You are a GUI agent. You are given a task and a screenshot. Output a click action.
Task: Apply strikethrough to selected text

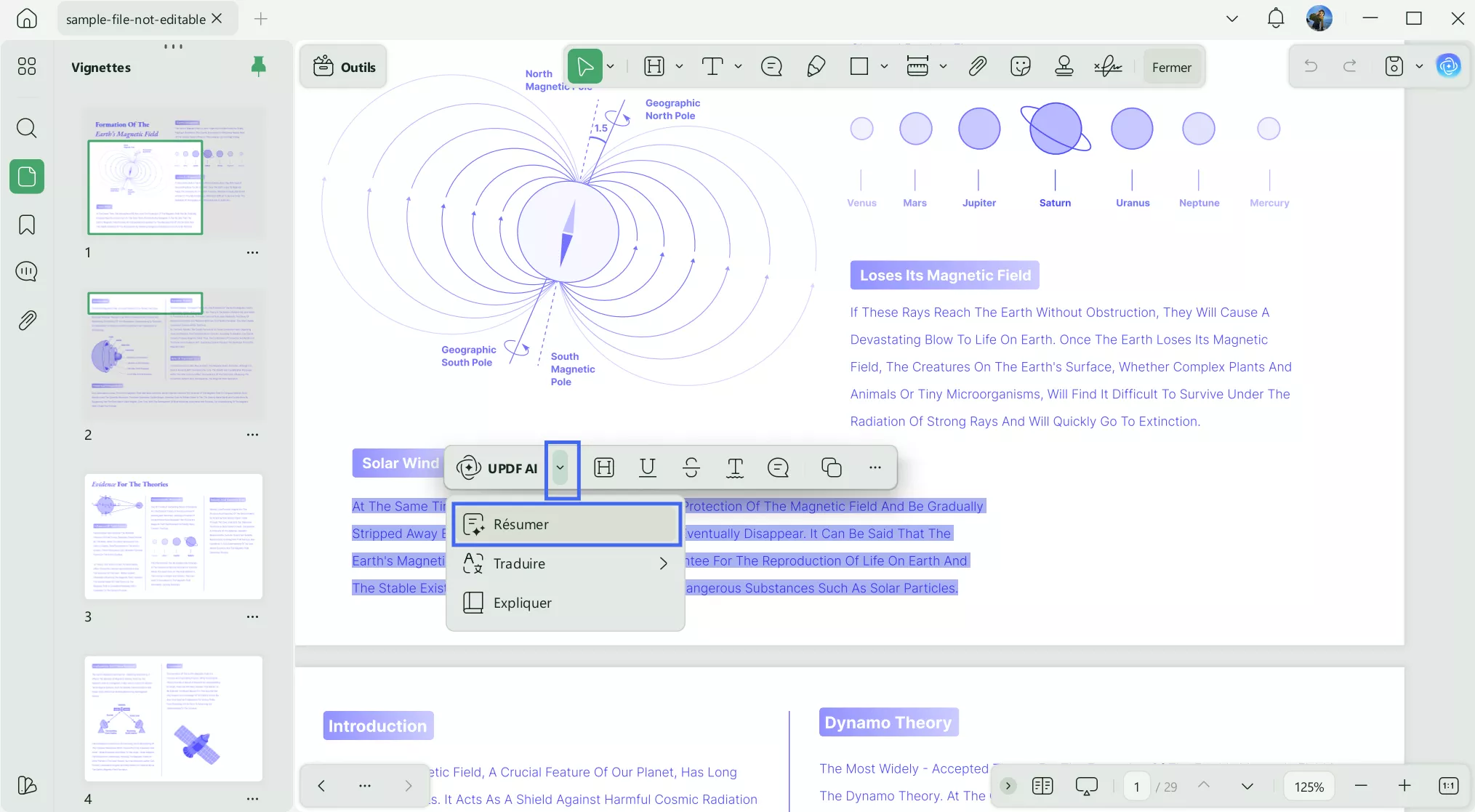pyautogui.click(x=691, y=467)
